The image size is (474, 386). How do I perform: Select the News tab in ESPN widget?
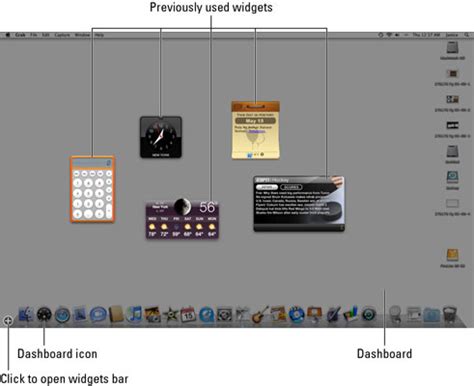click(267, 187)
